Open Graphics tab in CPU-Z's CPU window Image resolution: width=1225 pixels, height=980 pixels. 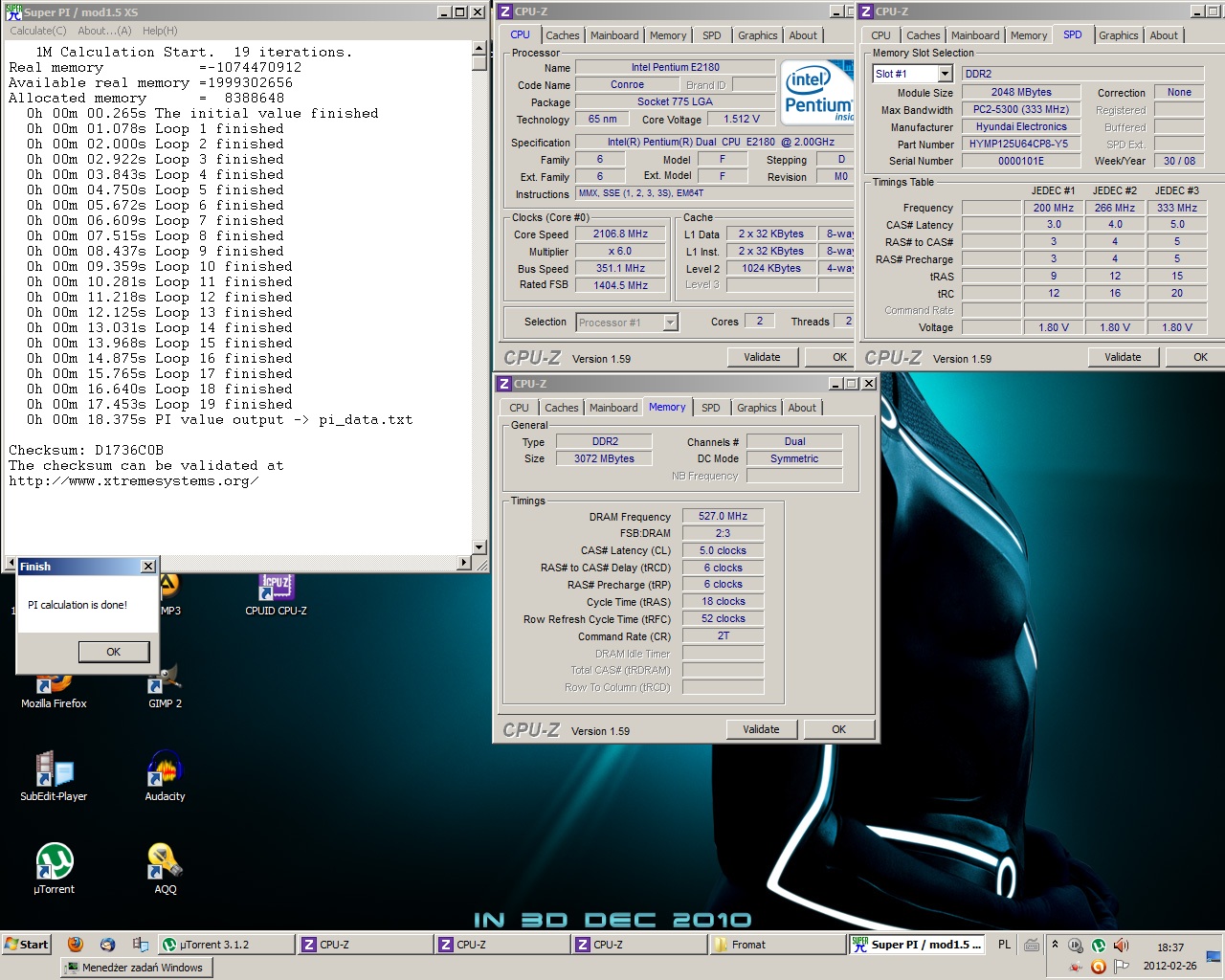(758, 35)
